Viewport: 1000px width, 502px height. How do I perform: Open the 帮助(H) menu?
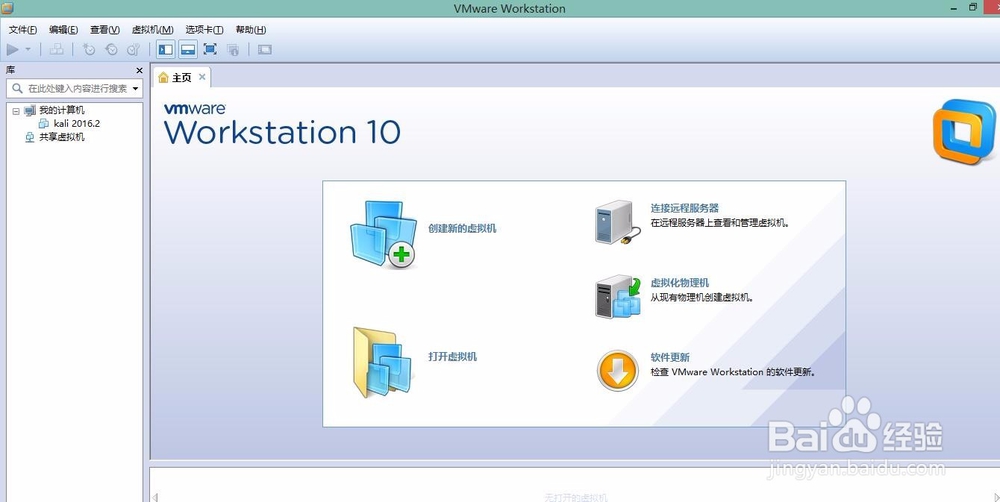pos(251,29)
